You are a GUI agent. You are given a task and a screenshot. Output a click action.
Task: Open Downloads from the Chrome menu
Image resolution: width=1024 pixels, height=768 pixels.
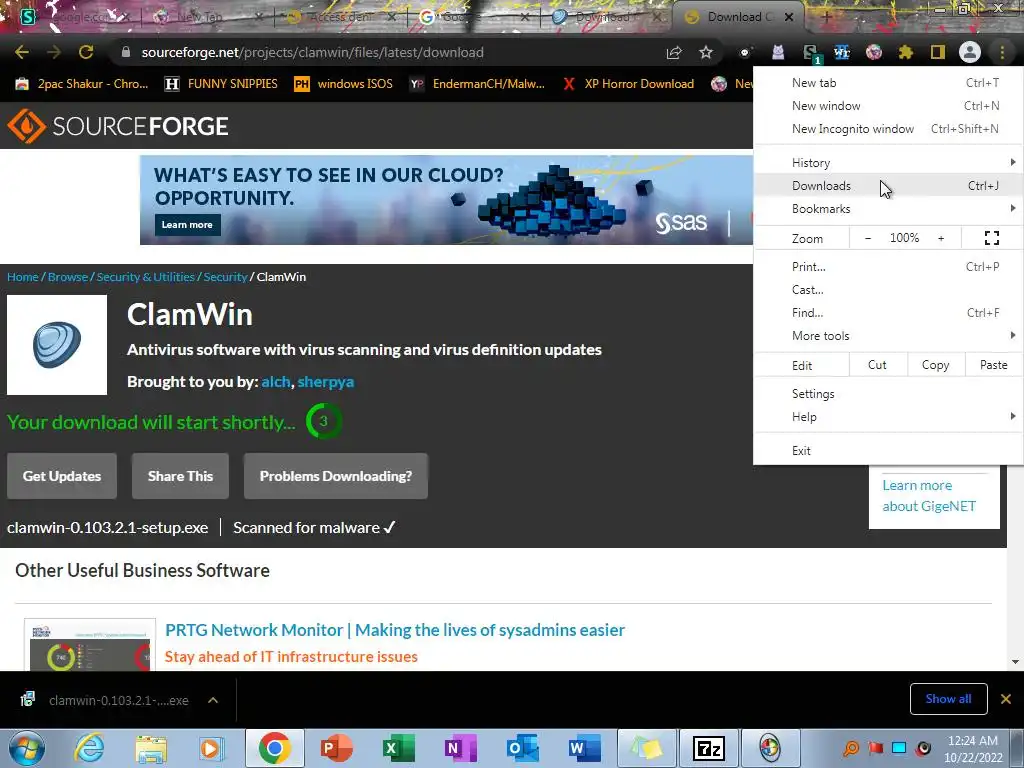[888, 185]
